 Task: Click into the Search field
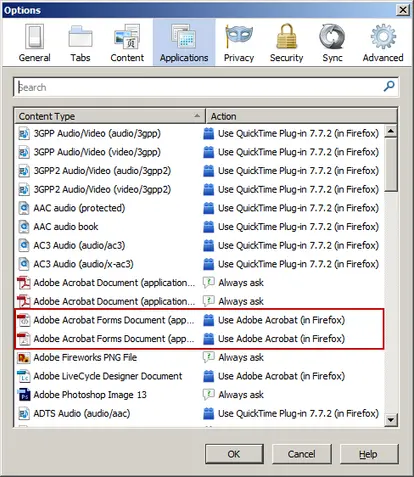point(206,87)
